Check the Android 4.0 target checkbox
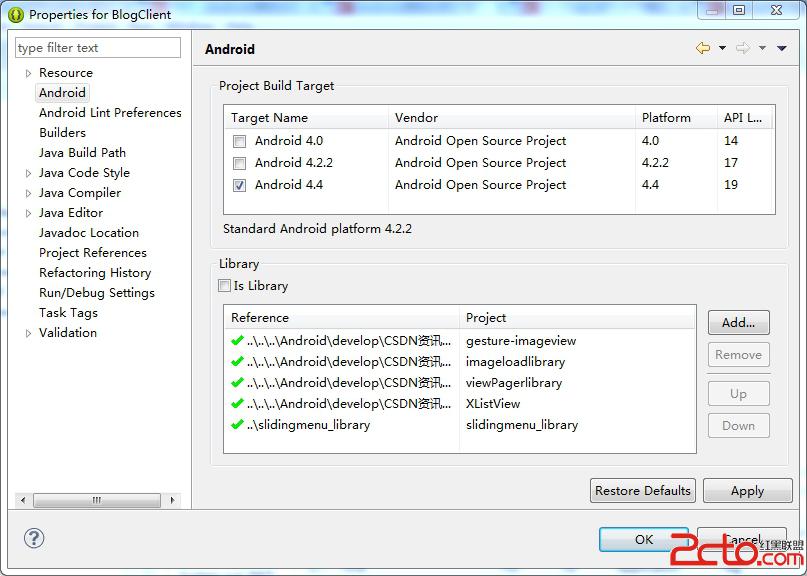Image resolution: width=807 pixels, height=576 pixels. click(x=239, y=141)
